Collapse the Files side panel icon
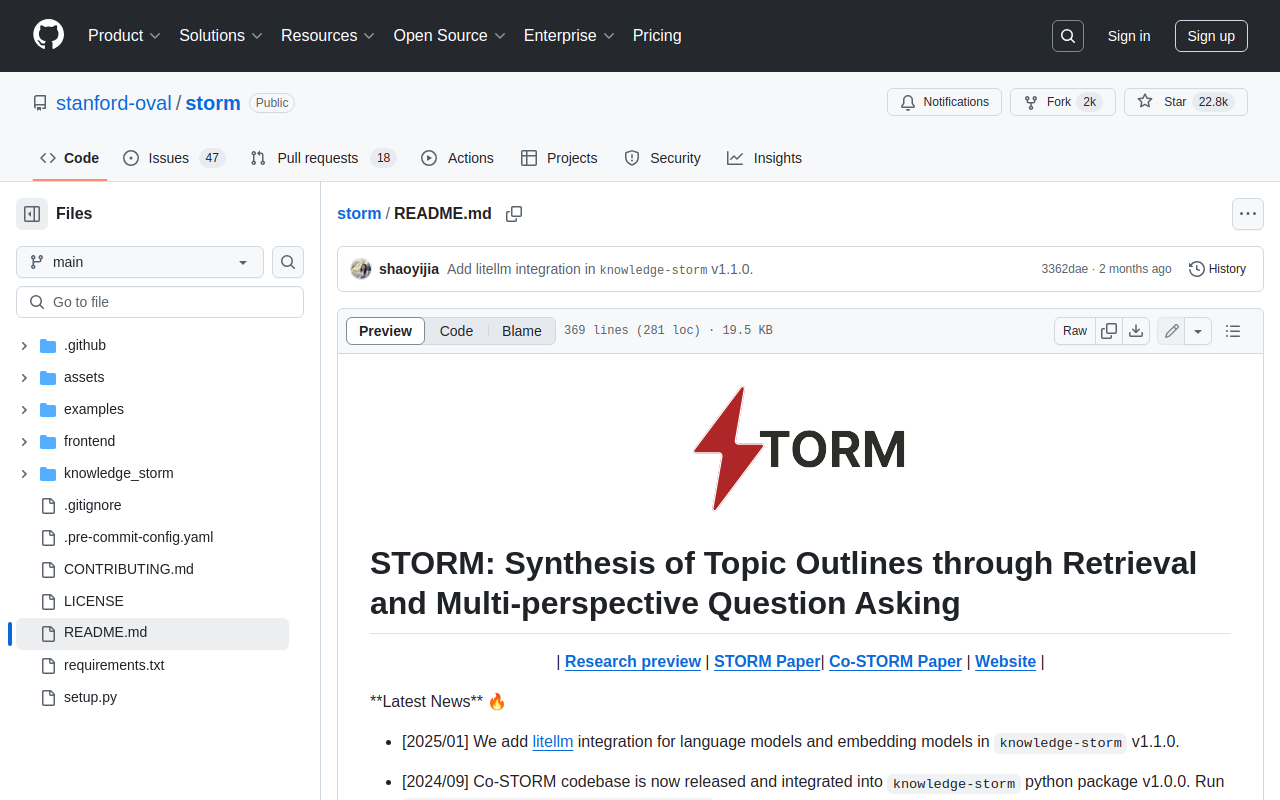The height and width of the screenshot is (800, 1280). click(32, 214)
